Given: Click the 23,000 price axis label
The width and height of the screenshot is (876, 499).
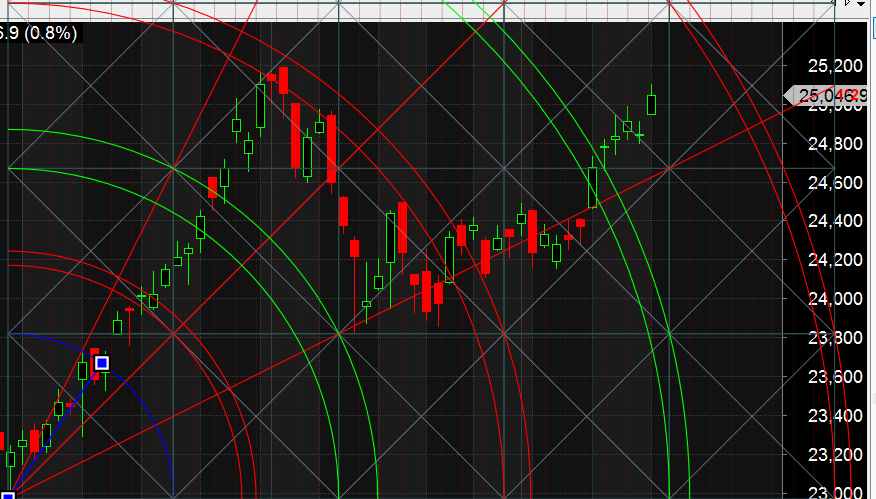Looking at the screenshot, I should point(834,491).
